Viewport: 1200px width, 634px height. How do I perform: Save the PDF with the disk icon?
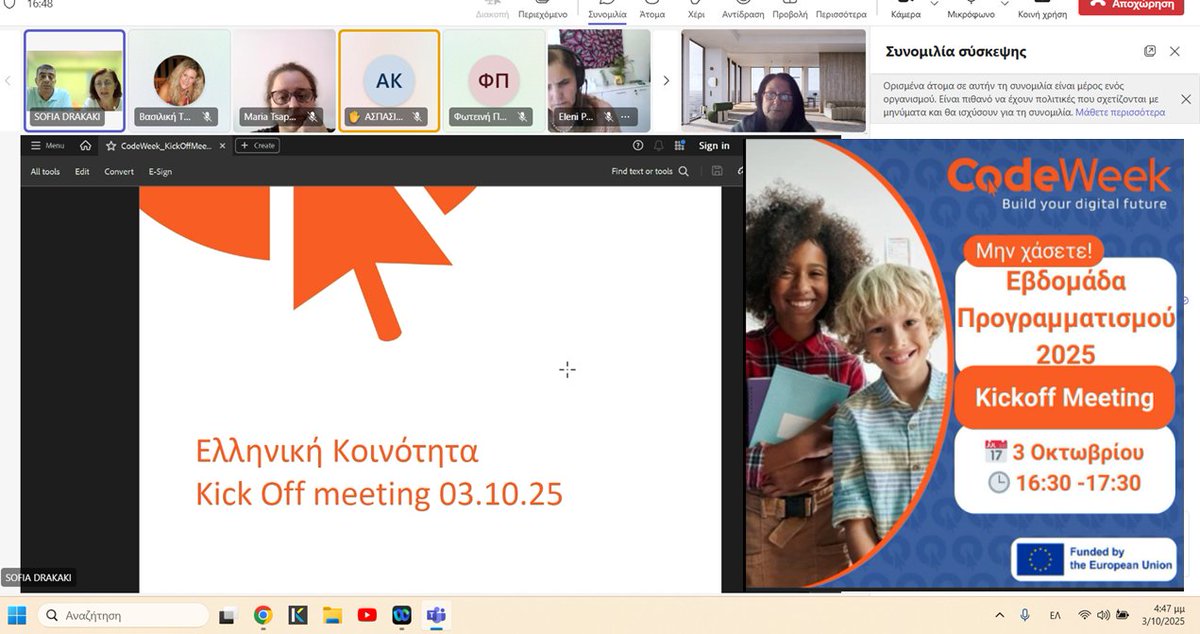click(x=717, y=171)
